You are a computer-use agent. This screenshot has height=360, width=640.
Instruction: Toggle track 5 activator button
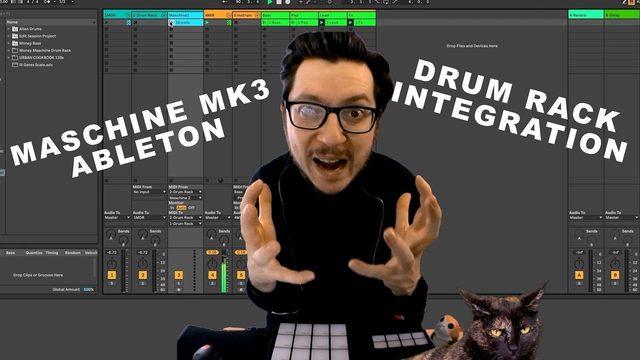[x=241, y=275]
